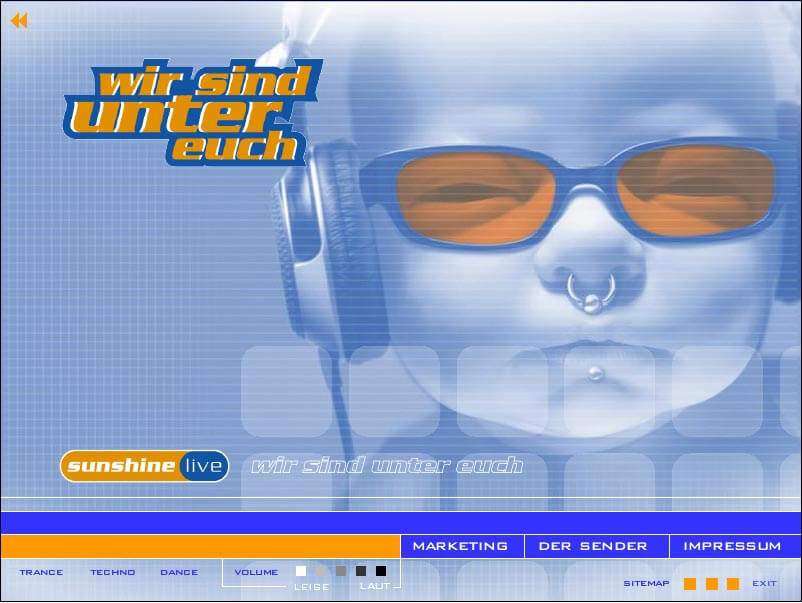
Task: Select the Techno music channel
Action: click(113, 572)
